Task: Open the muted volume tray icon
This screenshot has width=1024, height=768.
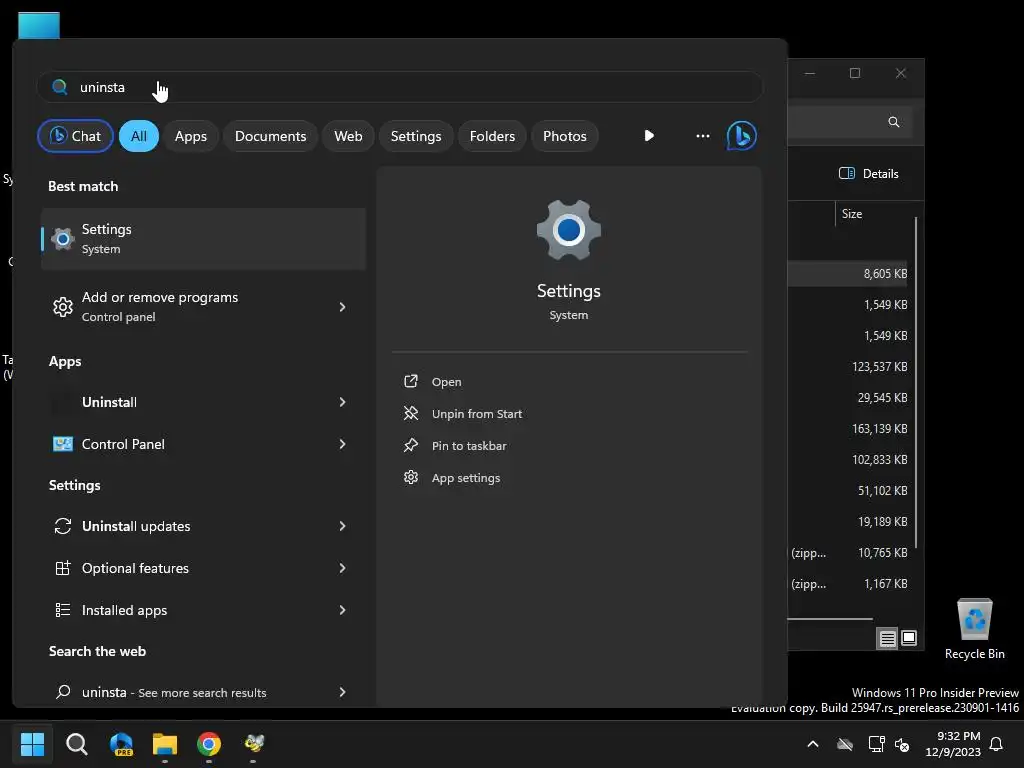Action: [x=902, y=744]
